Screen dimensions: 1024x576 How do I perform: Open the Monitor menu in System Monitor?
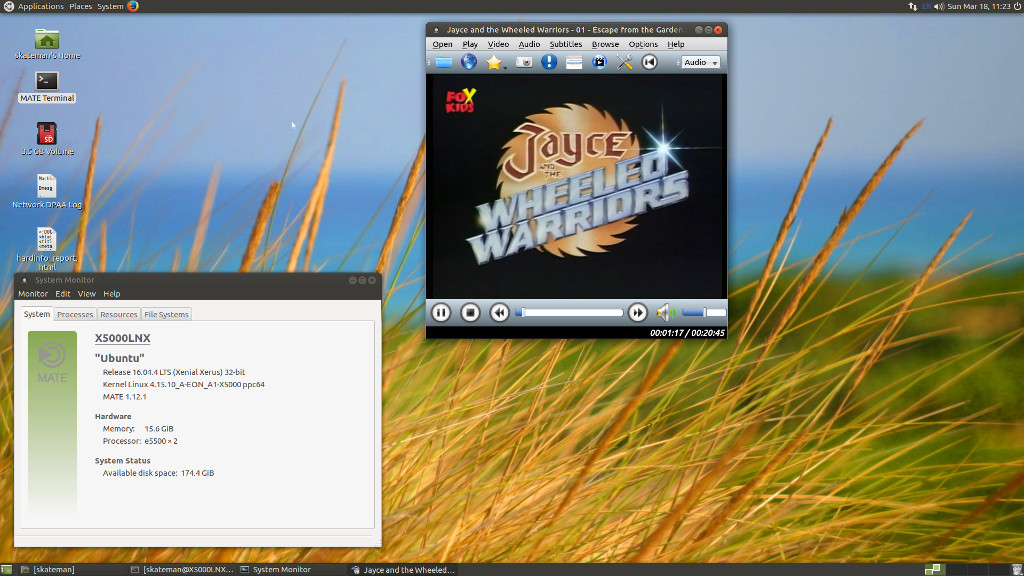pos(33,294)
